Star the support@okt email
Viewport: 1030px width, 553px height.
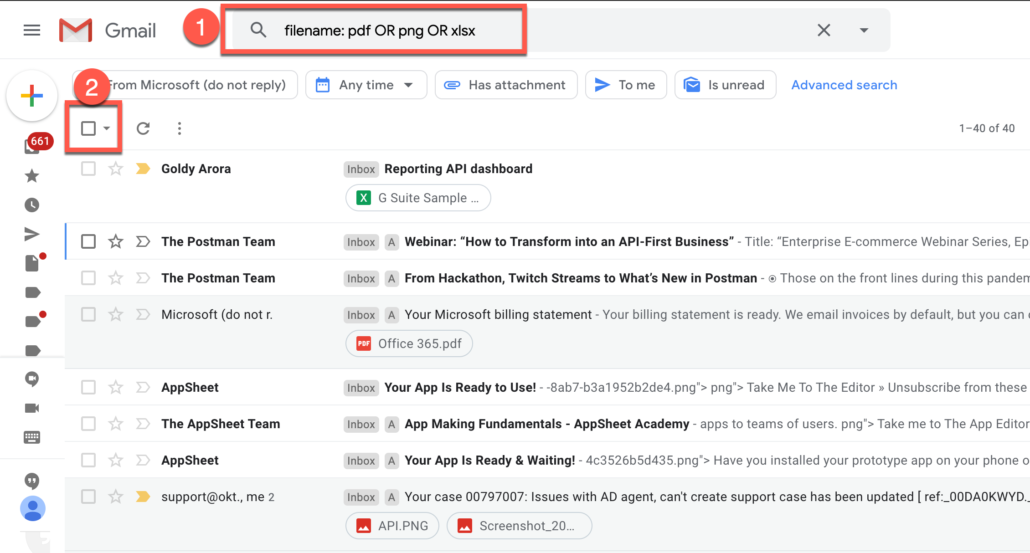[116, 497]
